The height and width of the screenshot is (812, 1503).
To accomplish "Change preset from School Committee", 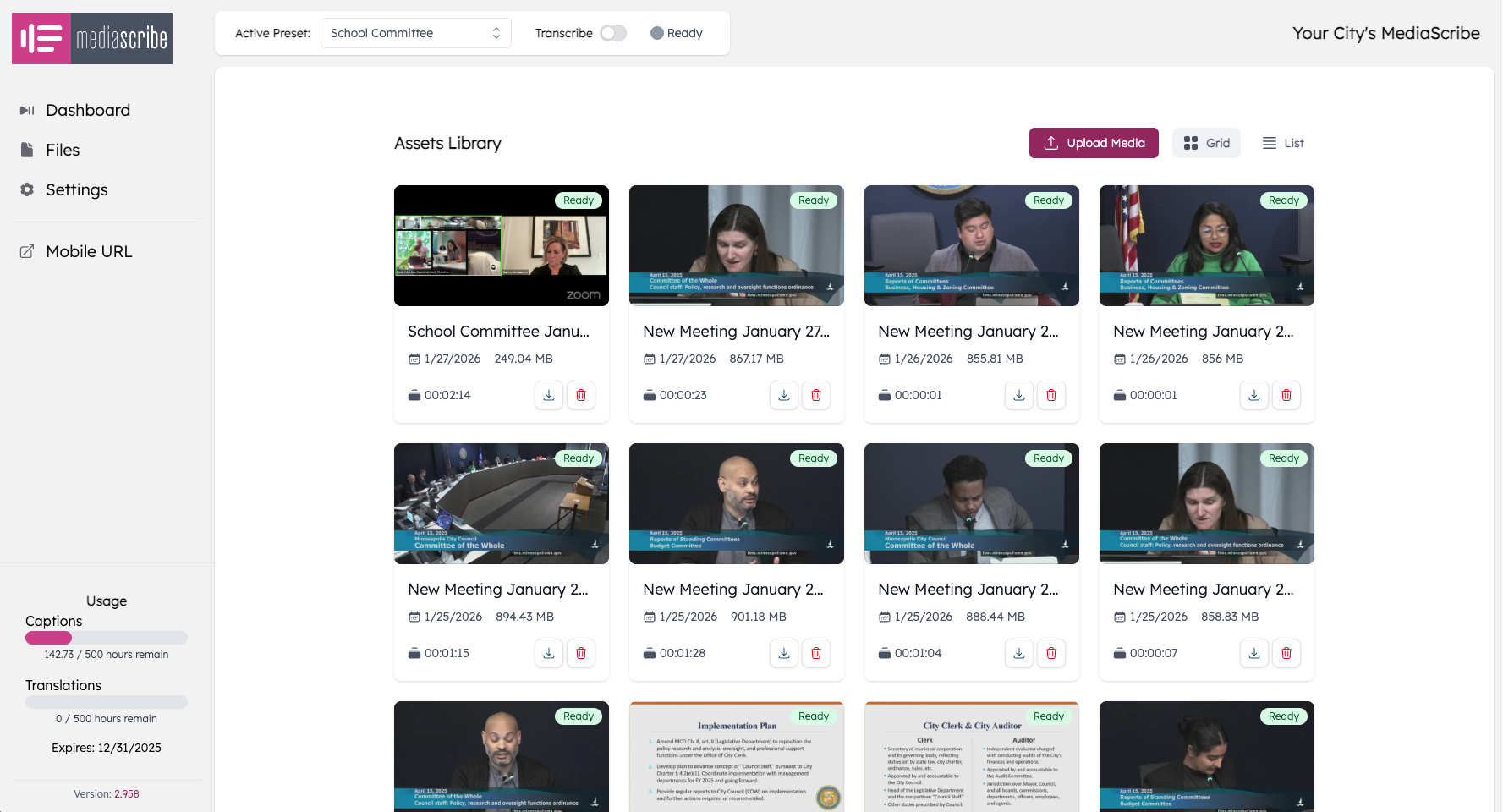I will coord(415,33).
